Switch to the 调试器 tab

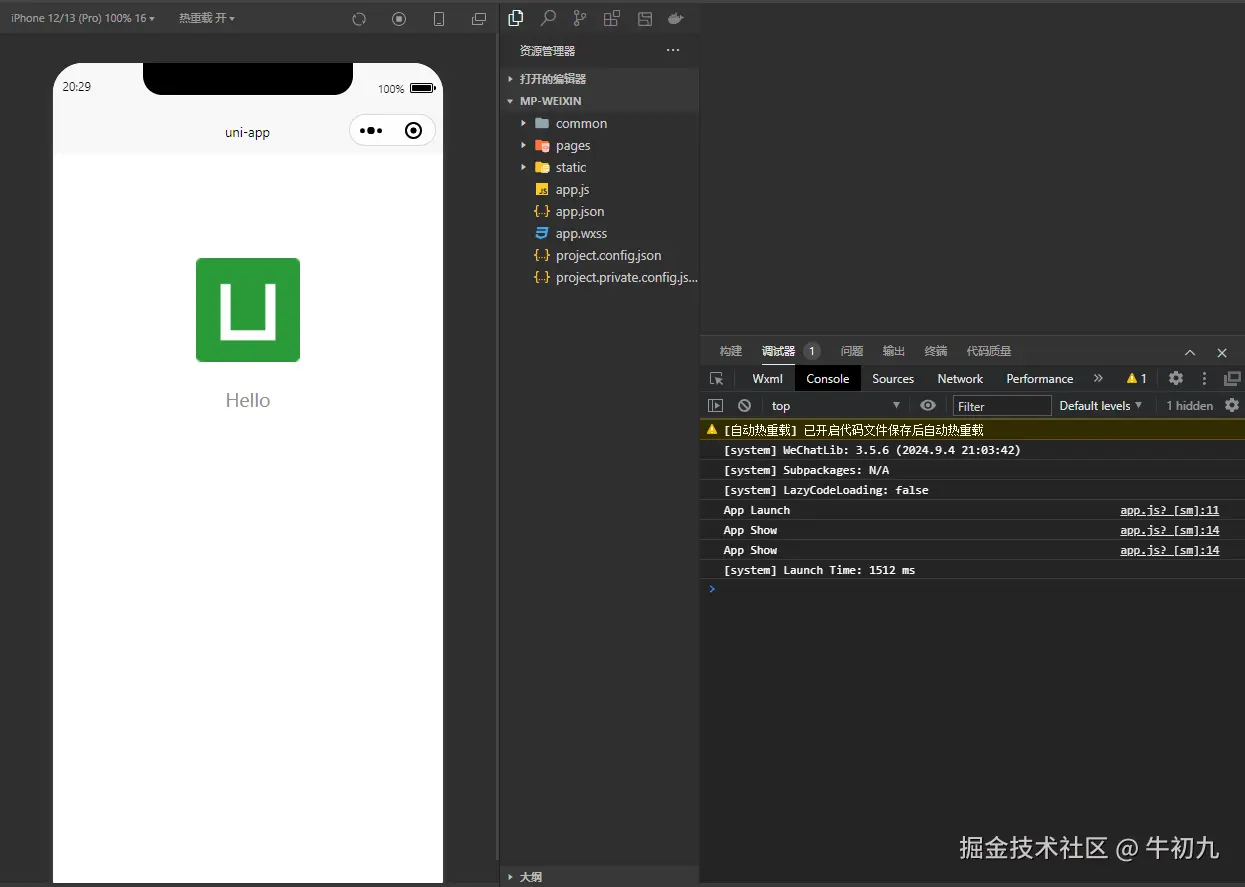pos(778,351)
